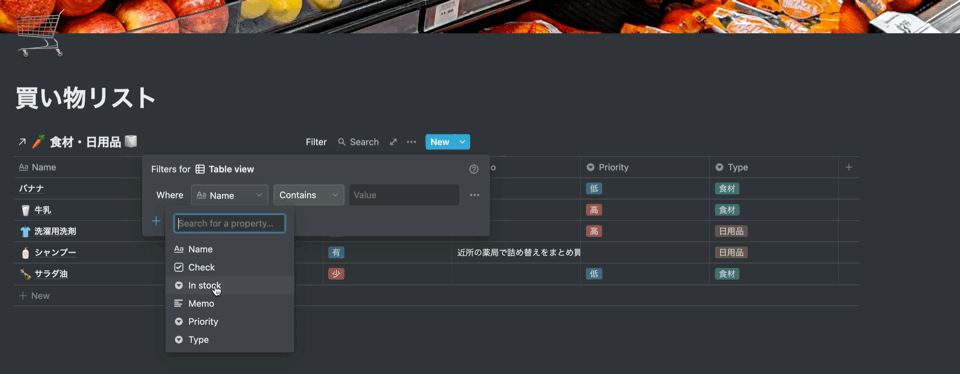The image size is (960, 374).
Task: Open the Contains condition dropdown
Action: 309,195
